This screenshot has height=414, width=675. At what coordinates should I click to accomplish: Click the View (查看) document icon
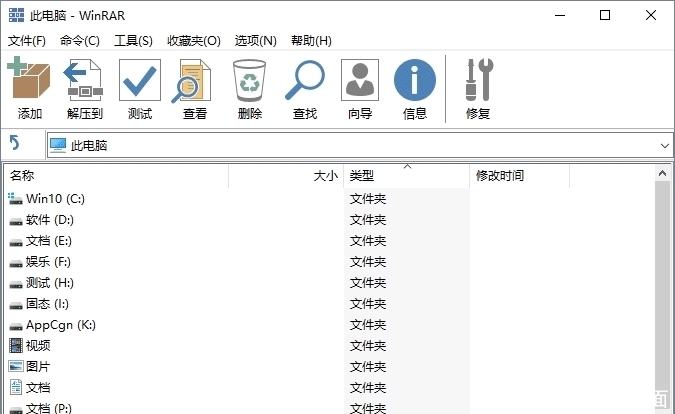click(x=192, y=81)
